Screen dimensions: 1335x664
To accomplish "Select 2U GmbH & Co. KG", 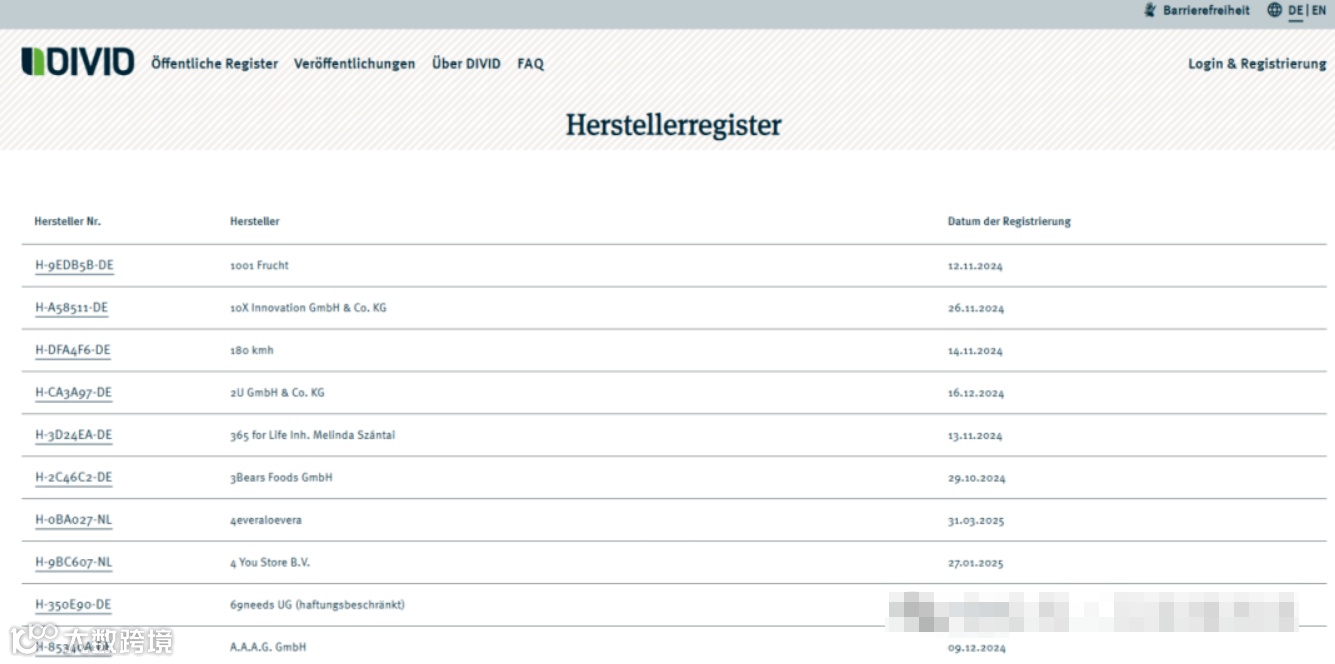I will (277, 393).
